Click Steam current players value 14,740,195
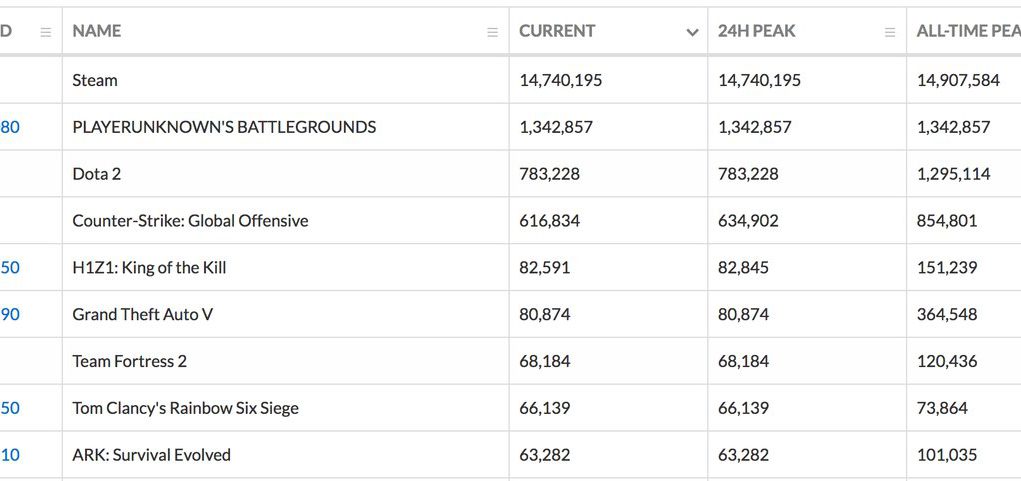 561,80
